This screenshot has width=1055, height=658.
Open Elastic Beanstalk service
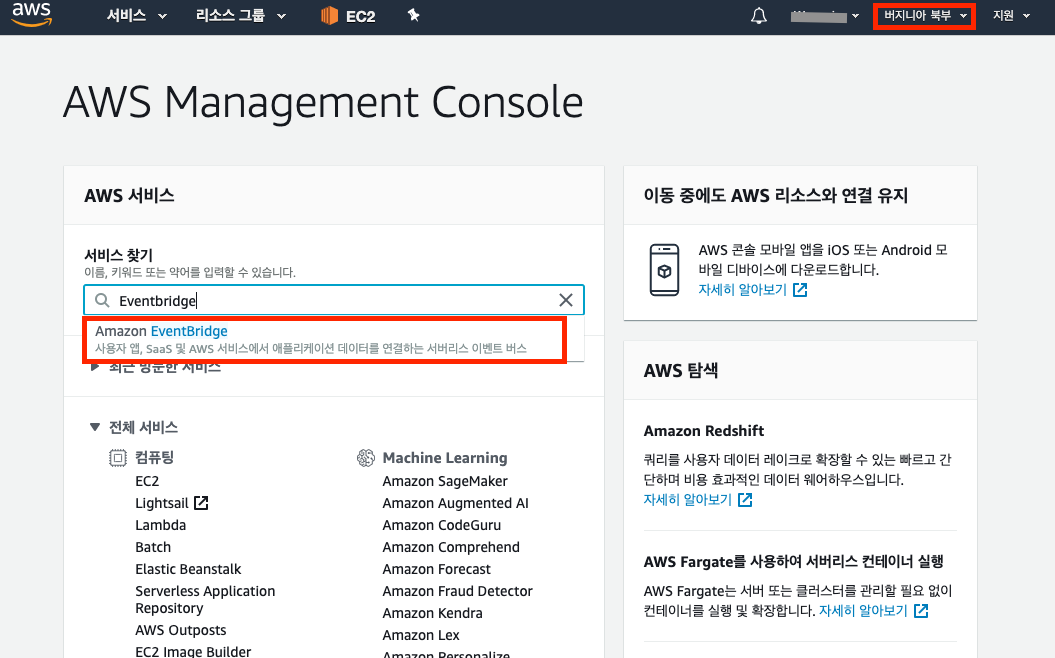tap(188, 569)
